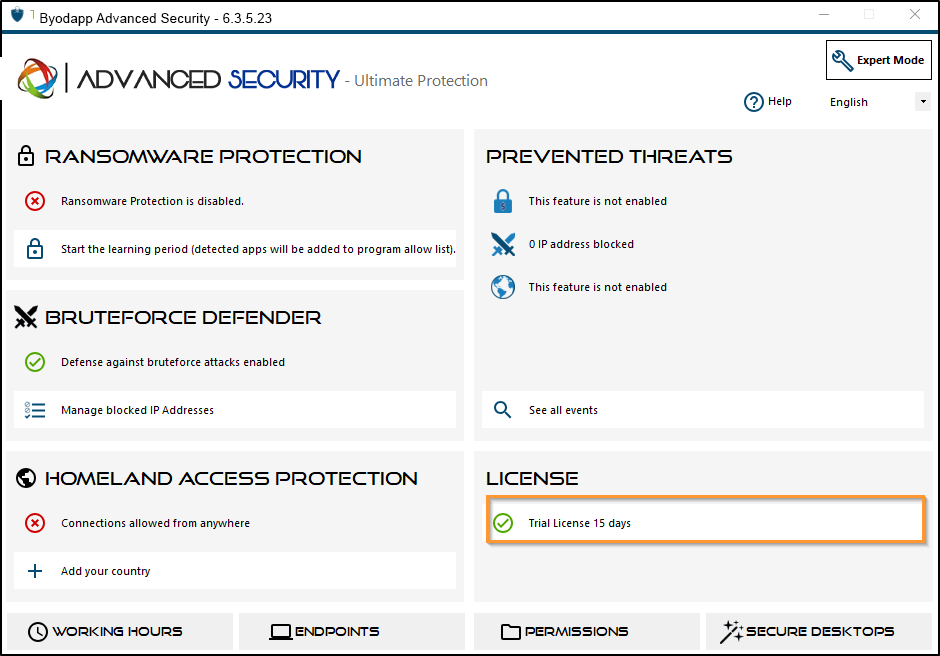Minimize the Byodapp Advanced Security window
The width and height of the screenshot is (940, 656).
tap(824, 14)
